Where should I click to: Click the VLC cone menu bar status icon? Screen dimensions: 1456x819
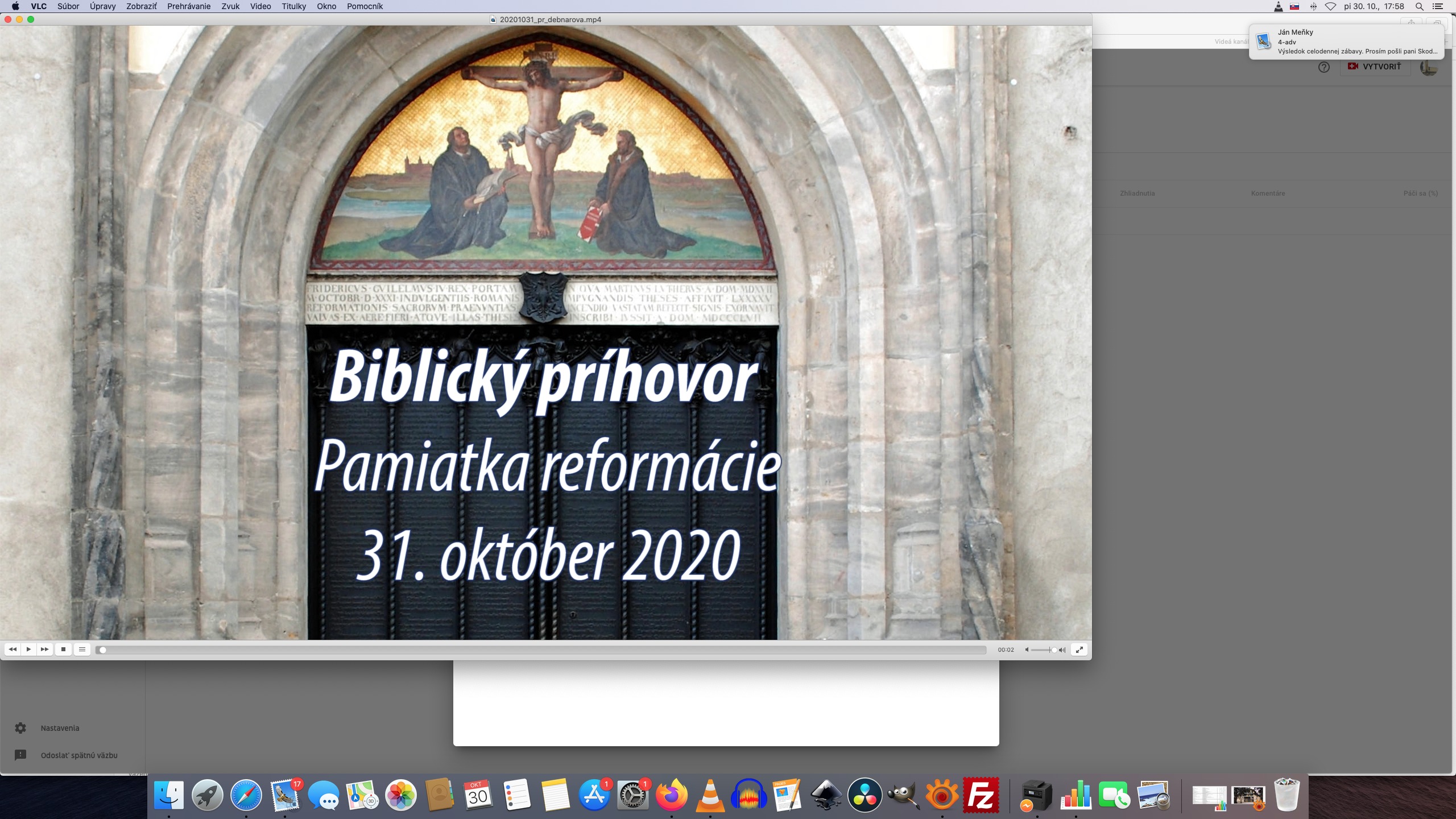point(1278,6)
